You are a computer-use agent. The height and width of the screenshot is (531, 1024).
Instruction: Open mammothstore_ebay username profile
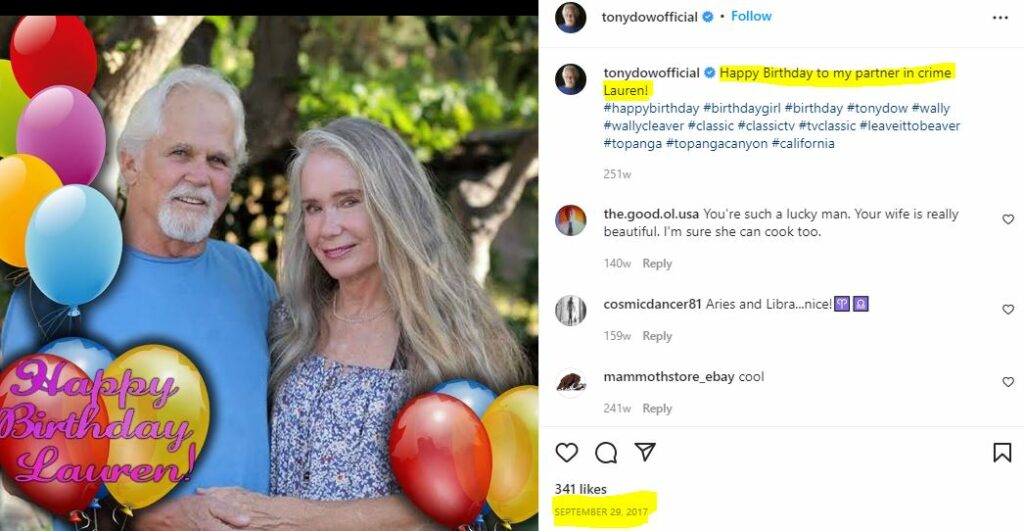click(669, 377)
